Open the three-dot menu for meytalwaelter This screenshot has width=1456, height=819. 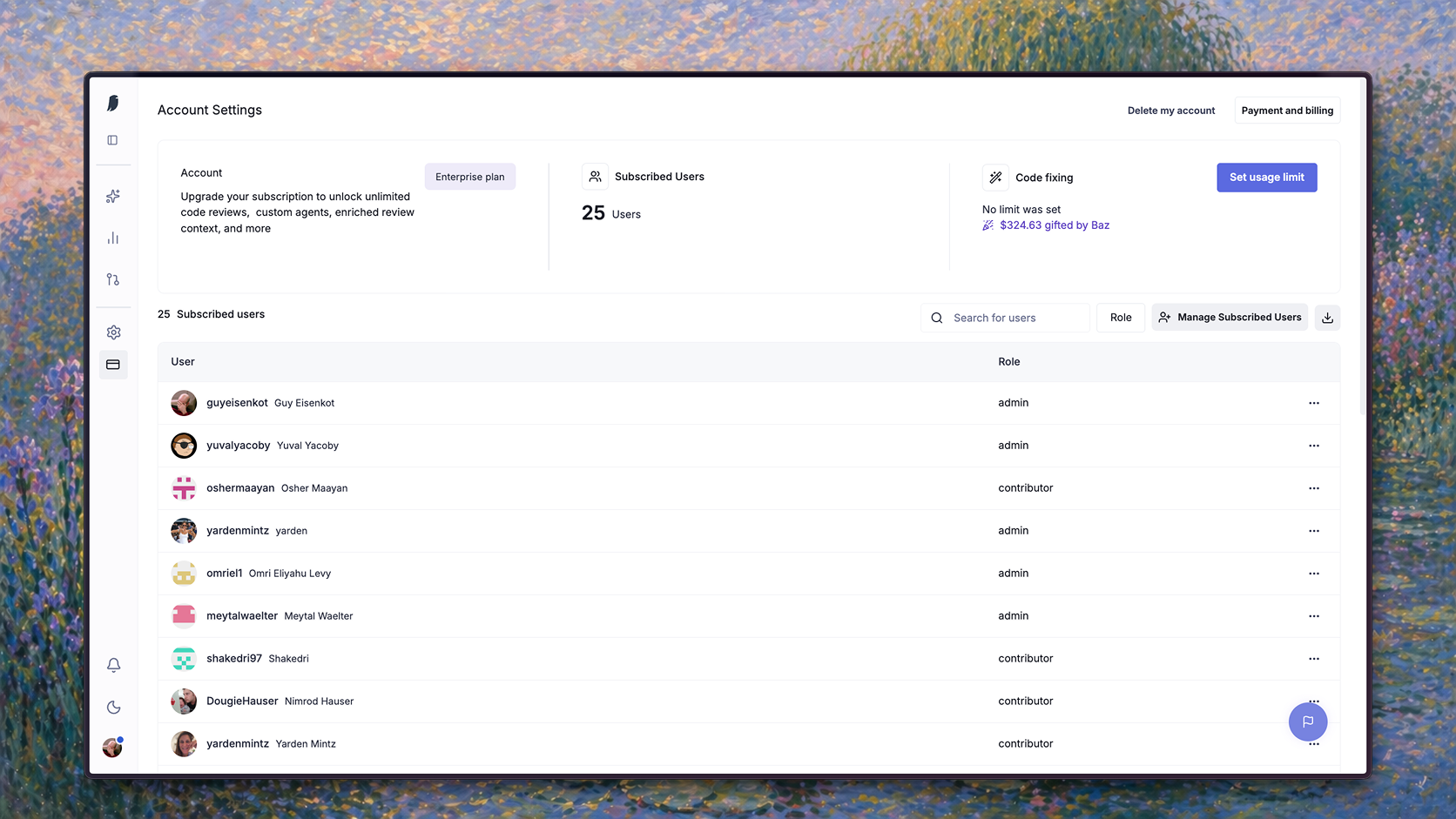(1314, 616)
